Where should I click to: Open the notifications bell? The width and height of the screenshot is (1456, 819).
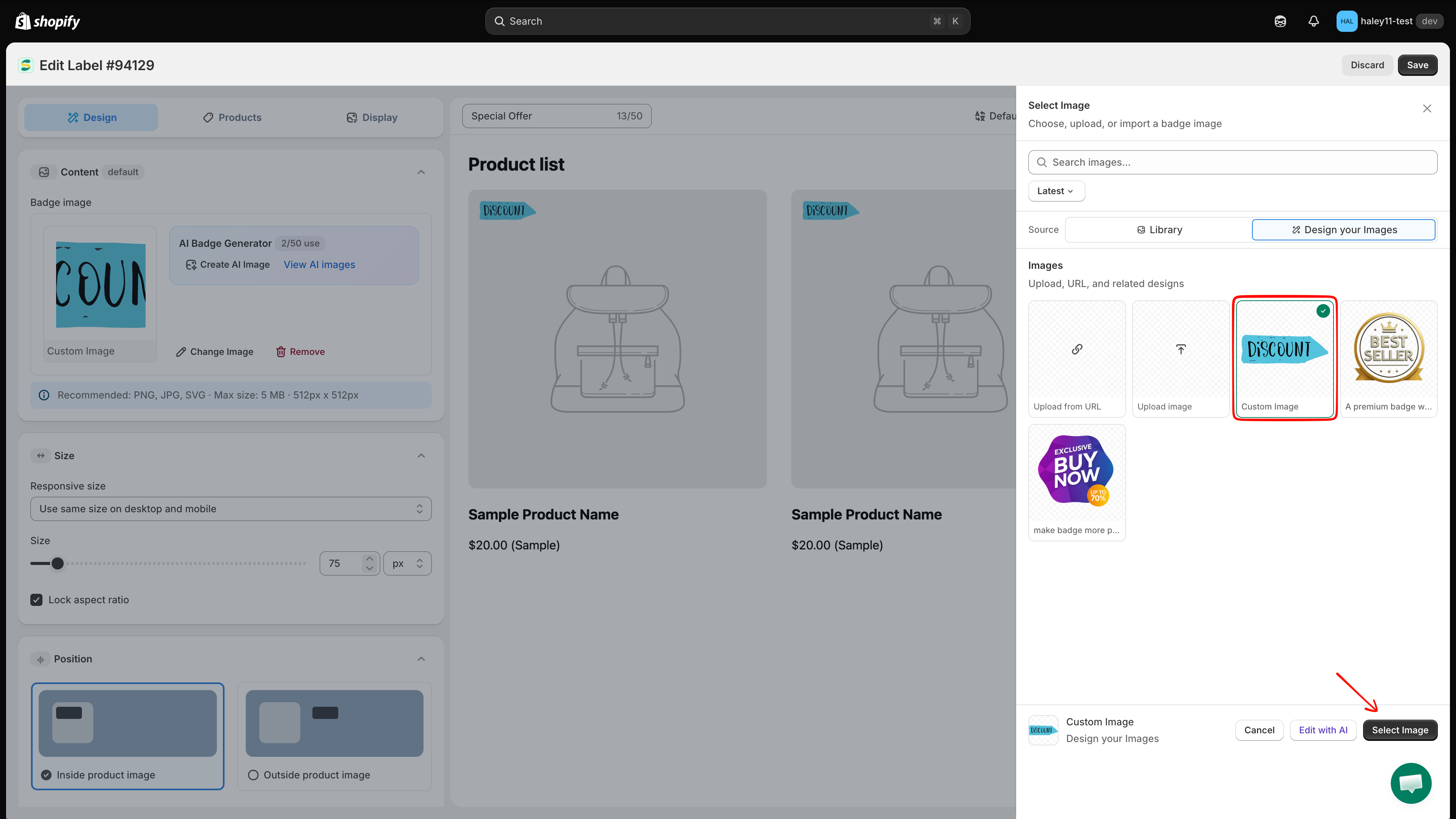(x=1313, y=21)
